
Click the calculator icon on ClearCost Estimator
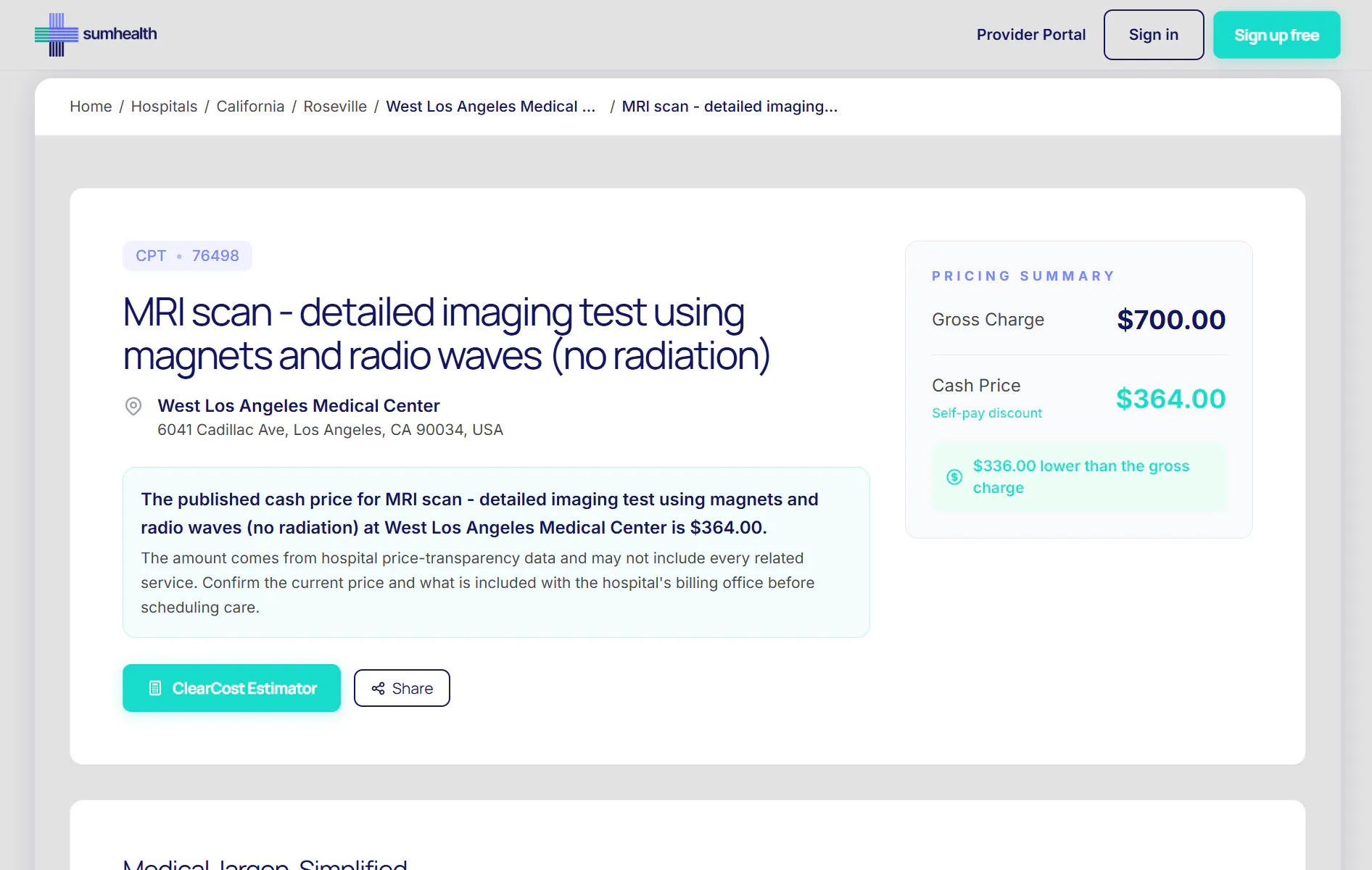click(155, 688)
